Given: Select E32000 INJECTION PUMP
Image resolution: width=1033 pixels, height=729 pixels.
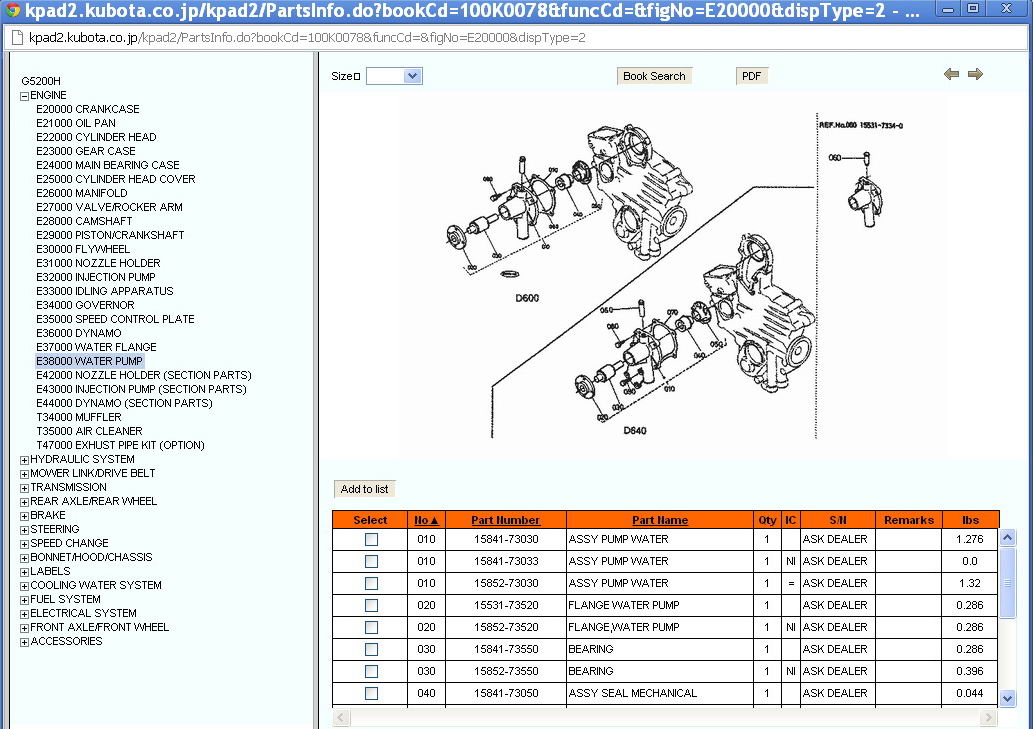Looking at the screenshot, I should click(x=96, y=277).
